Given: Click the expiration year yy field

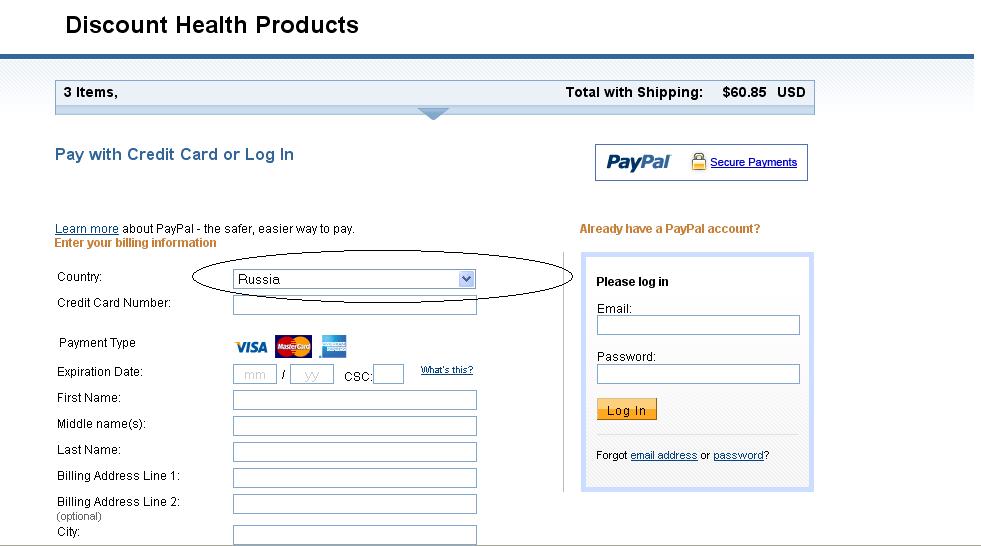Looking at the screenshot, I should [x=312, y=374].
